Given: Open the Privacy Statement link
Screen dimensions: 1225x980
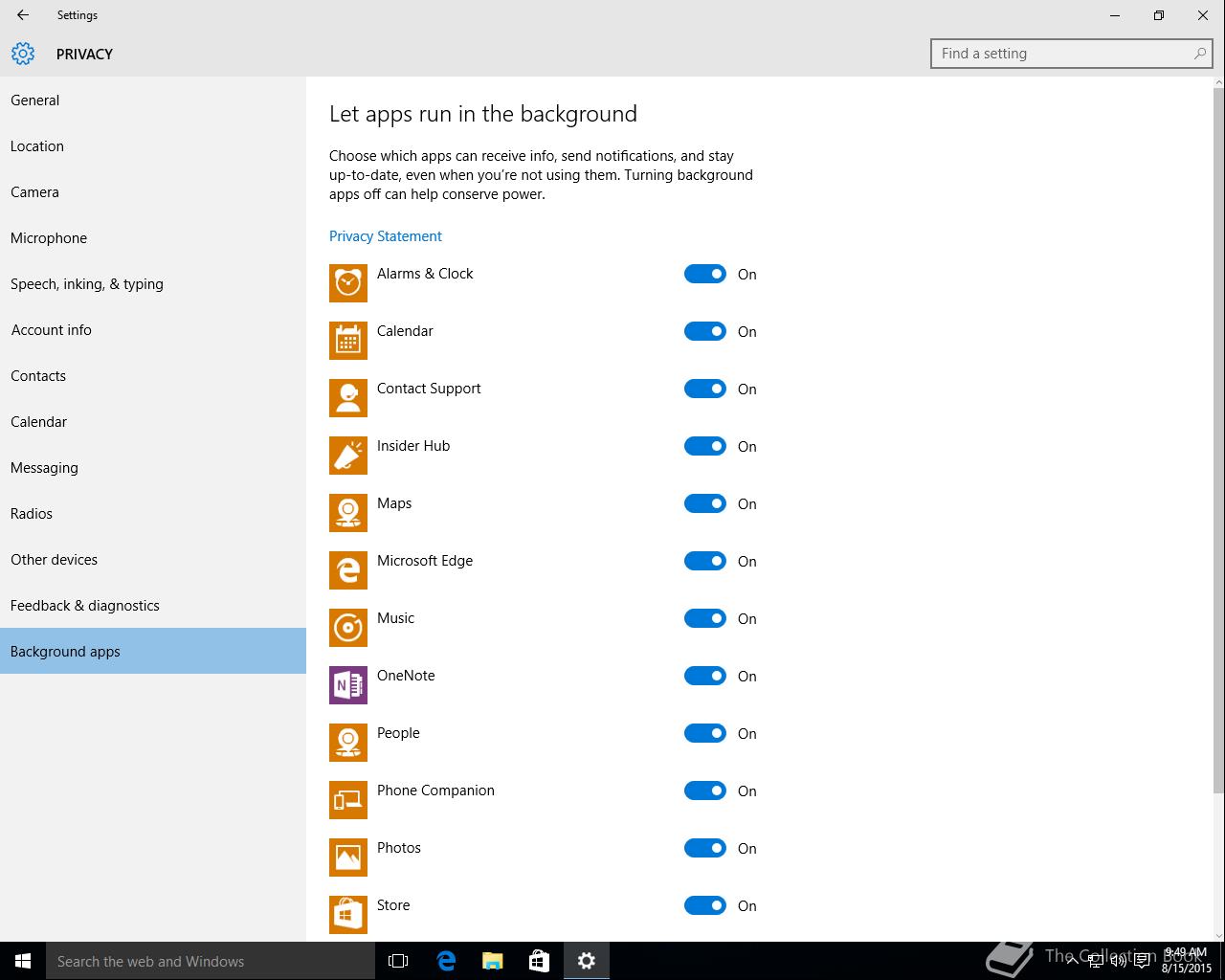Looking at the screenshot, I should [x=386, y=236].
